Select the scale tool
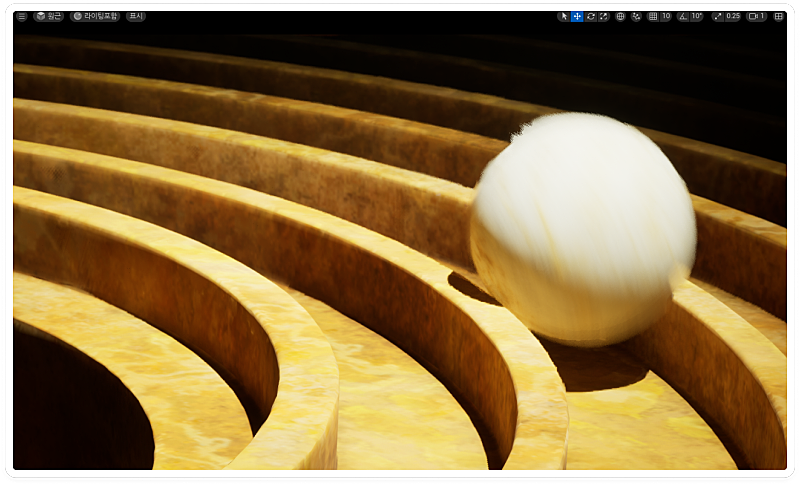 (603, 16)
